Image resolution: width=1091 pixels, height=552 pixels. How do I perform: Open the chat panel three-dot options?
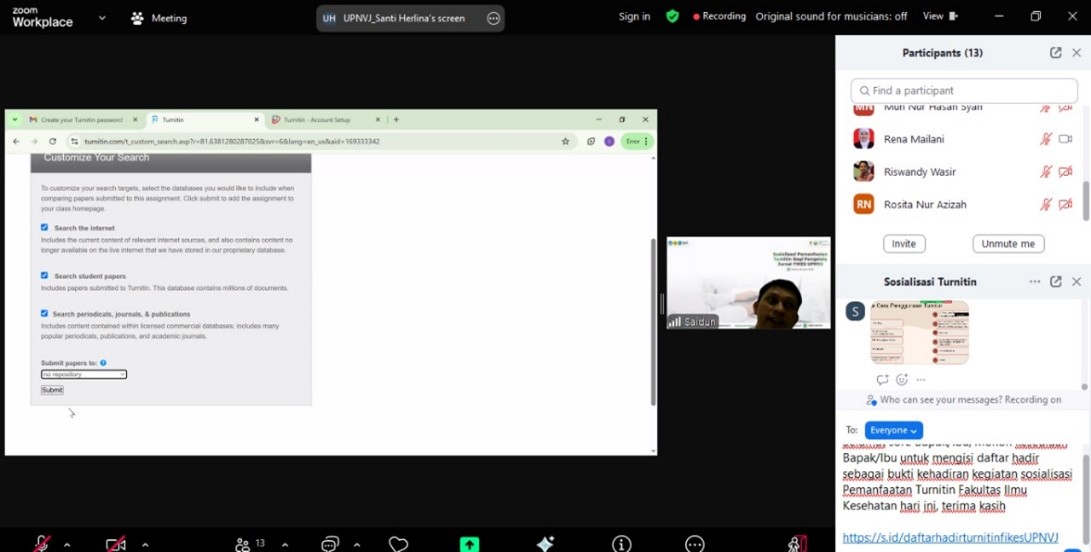click(1035, 282)
